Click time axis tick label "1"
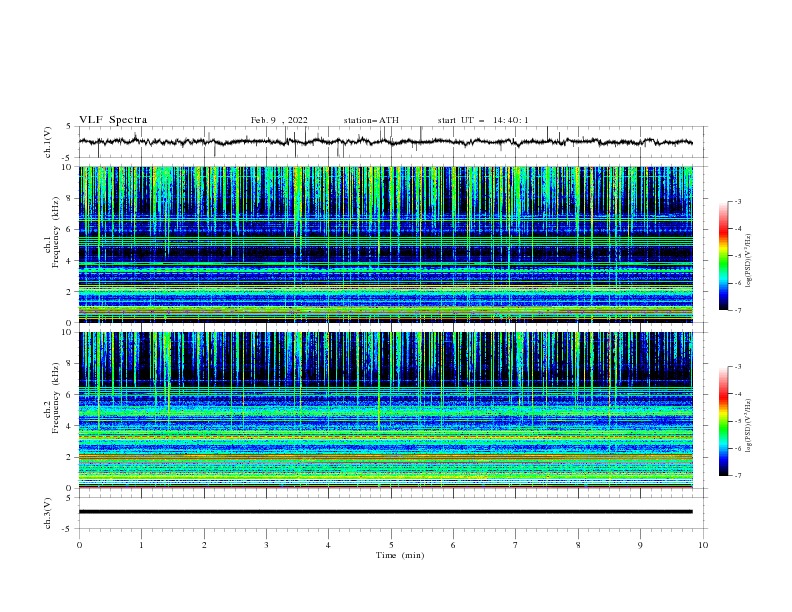Screen dimensions: 792x612 tap(141, 545)
